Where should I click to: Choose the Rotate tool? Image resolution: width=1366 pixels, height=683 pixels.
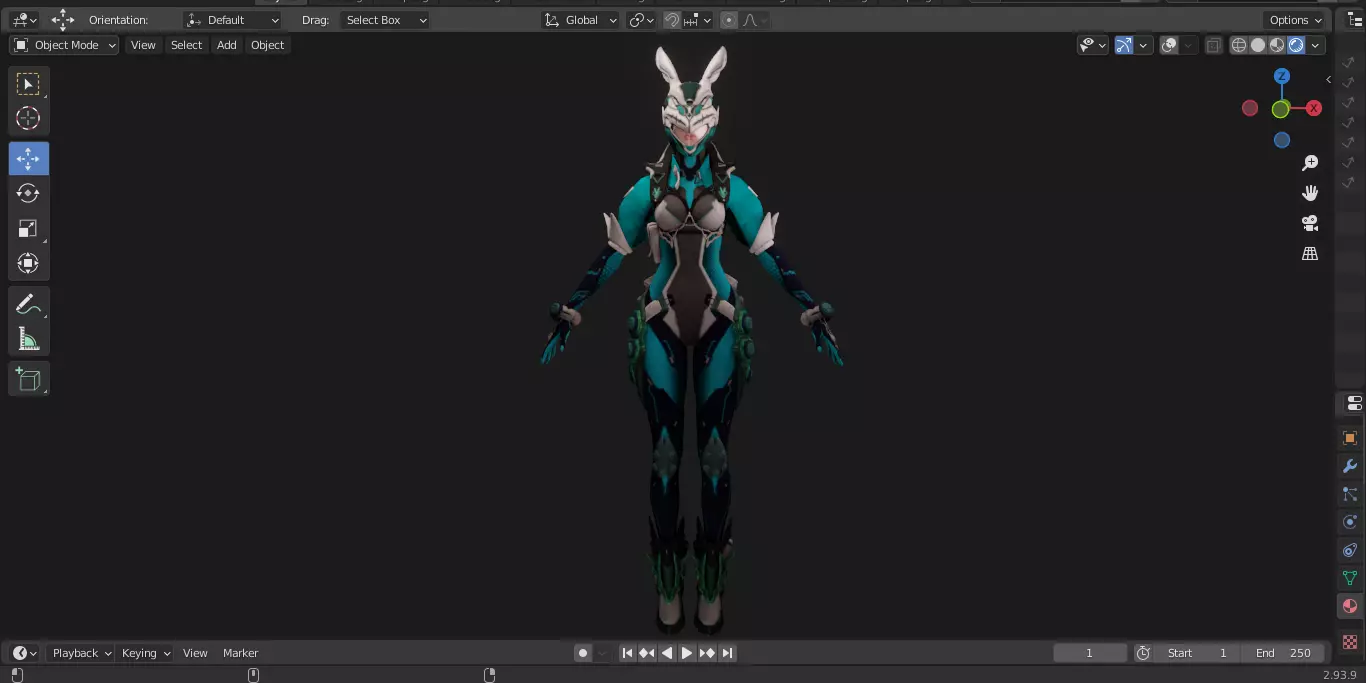[x=28, y=193]
